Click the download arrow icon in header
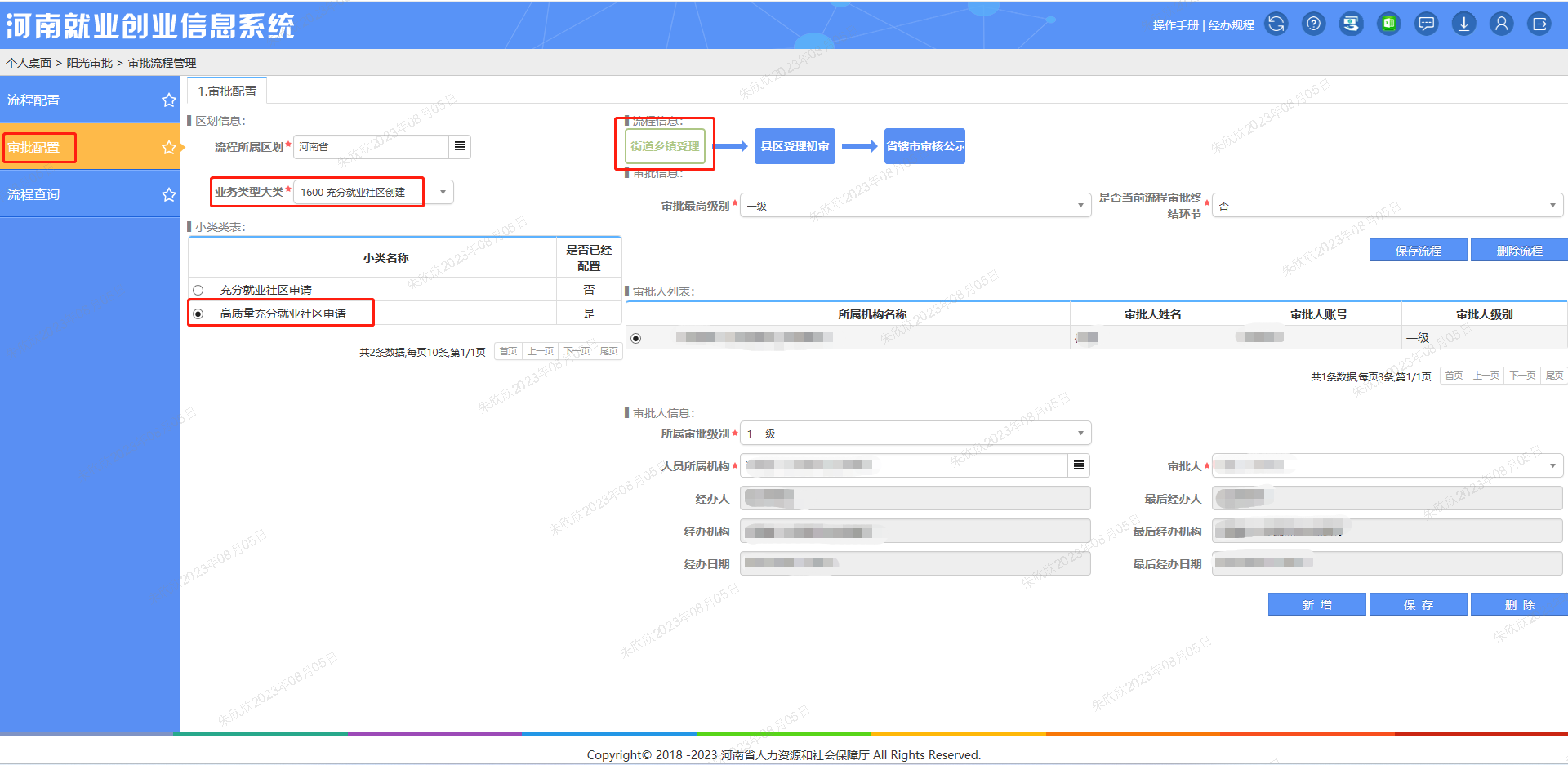1568x765 pixels. coord(1463,24)
